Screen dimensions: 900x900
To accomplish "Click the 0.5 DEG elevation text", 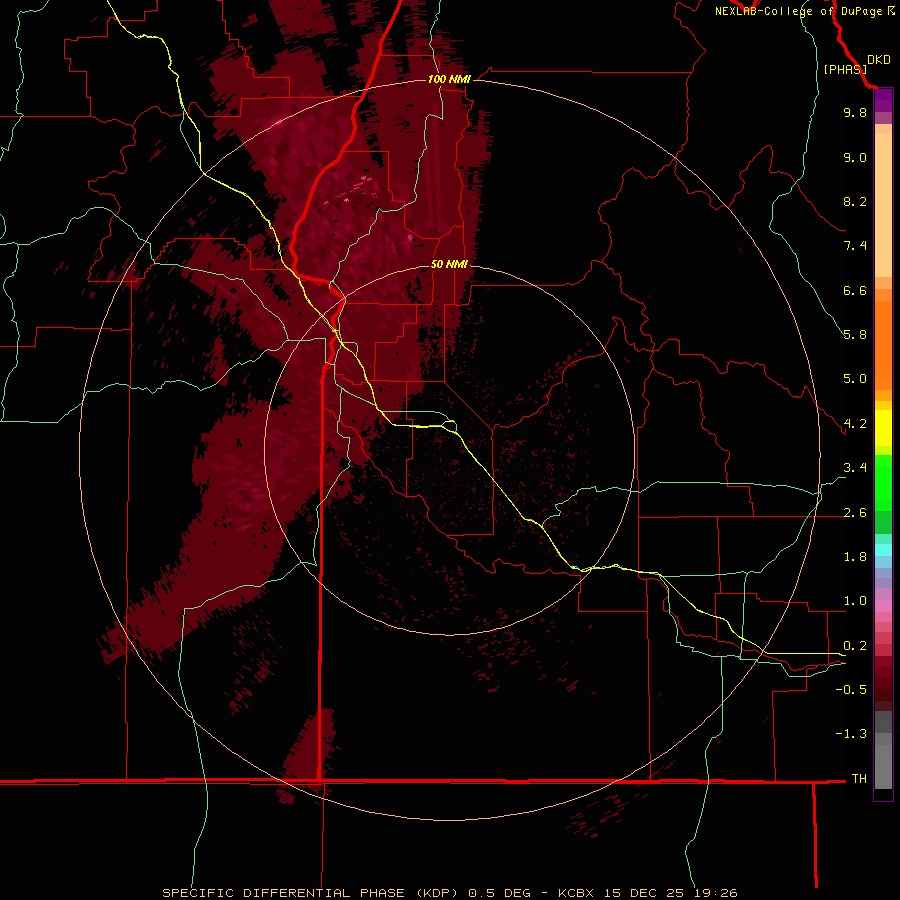I will tap(499, 893).
